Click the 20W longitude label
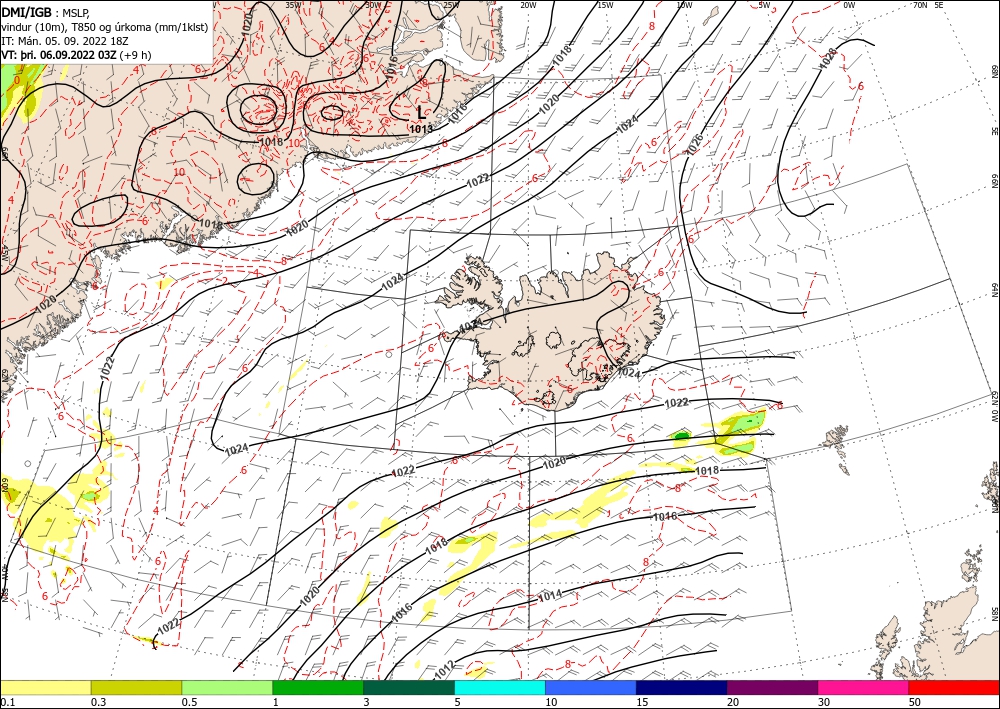This screenshot has height=709, width=1000. 528,5
